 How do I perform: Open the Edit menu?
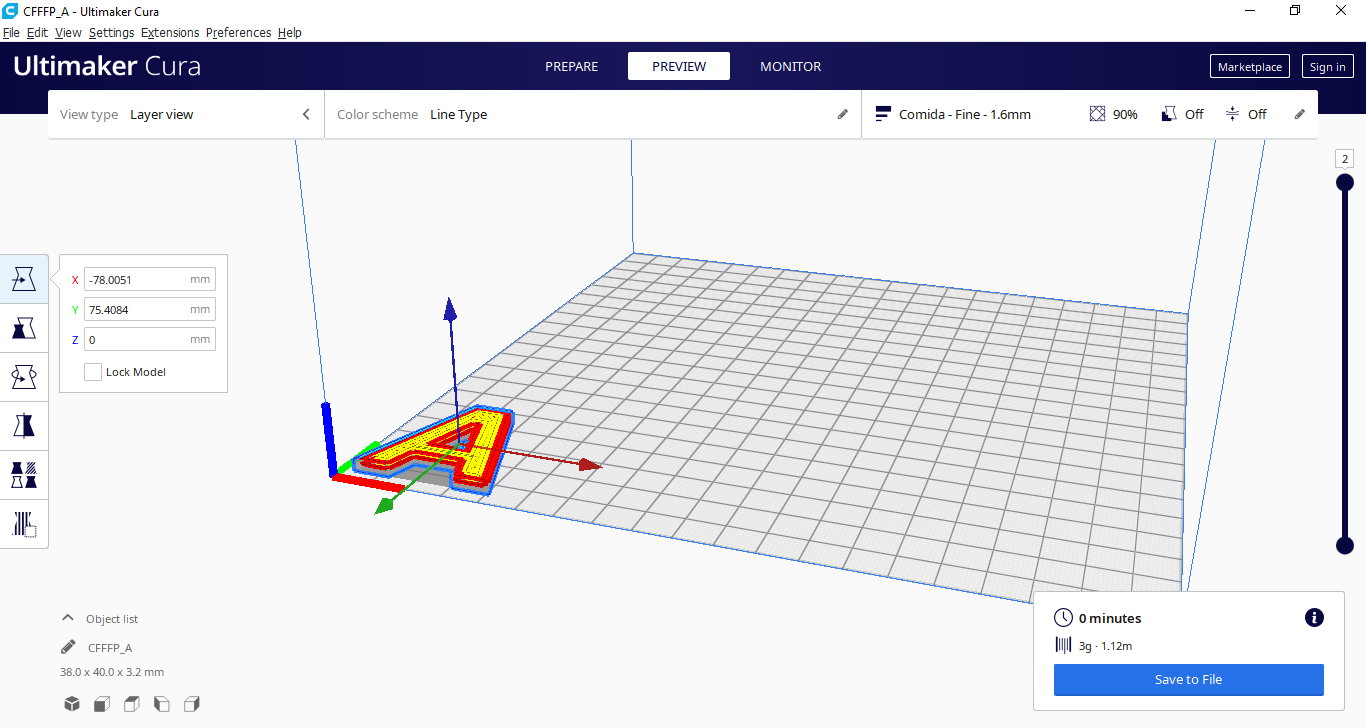(37, 32)
